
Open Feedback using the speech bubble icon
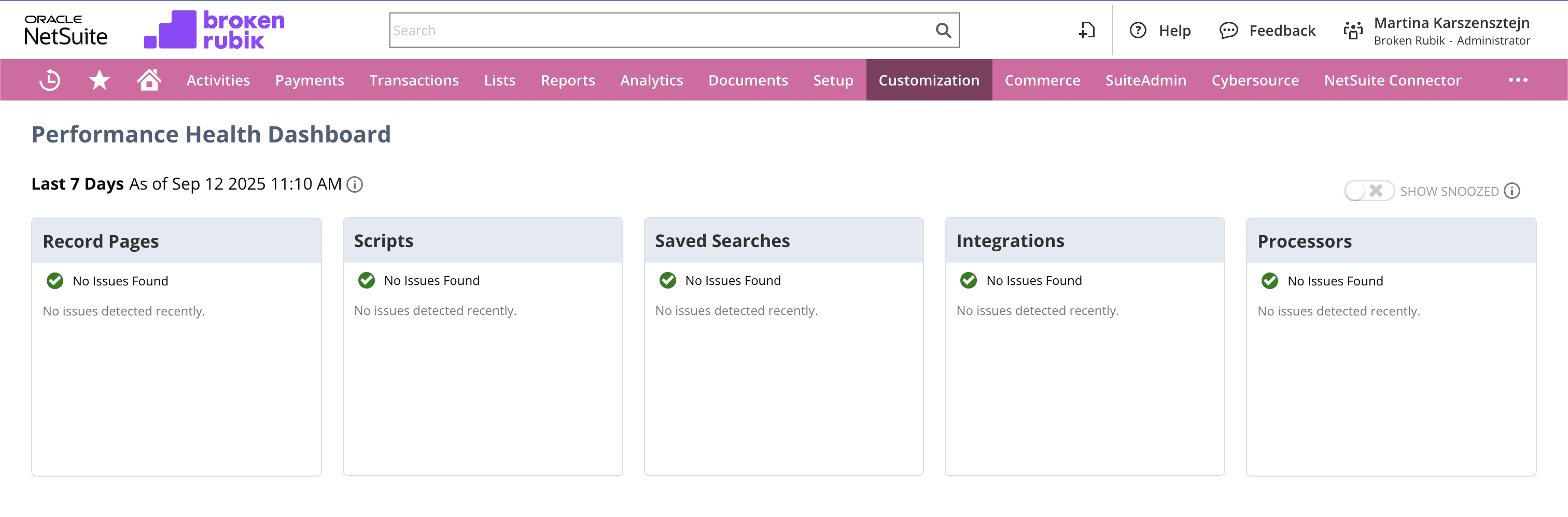(x=1228, y=31)
